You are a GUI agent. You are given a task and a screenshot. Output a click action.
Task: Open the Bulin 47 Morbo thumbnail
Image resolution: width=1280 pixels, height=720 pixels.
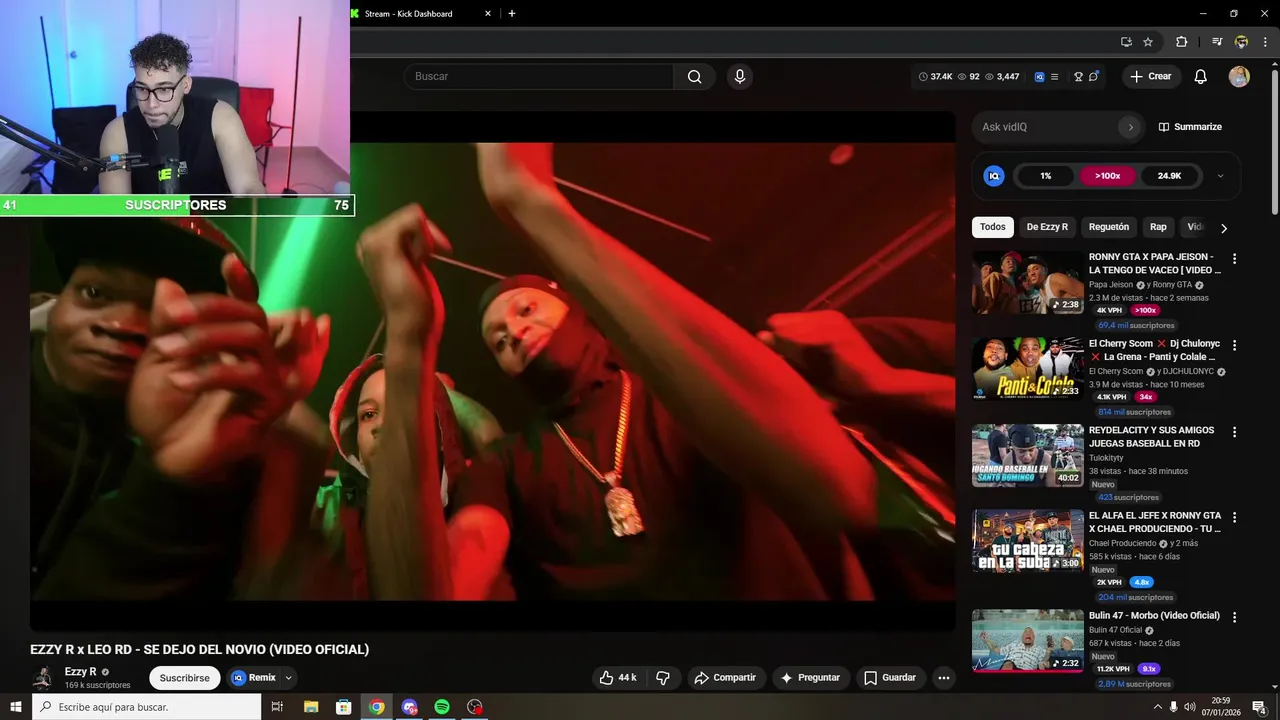pos(1028,641)
